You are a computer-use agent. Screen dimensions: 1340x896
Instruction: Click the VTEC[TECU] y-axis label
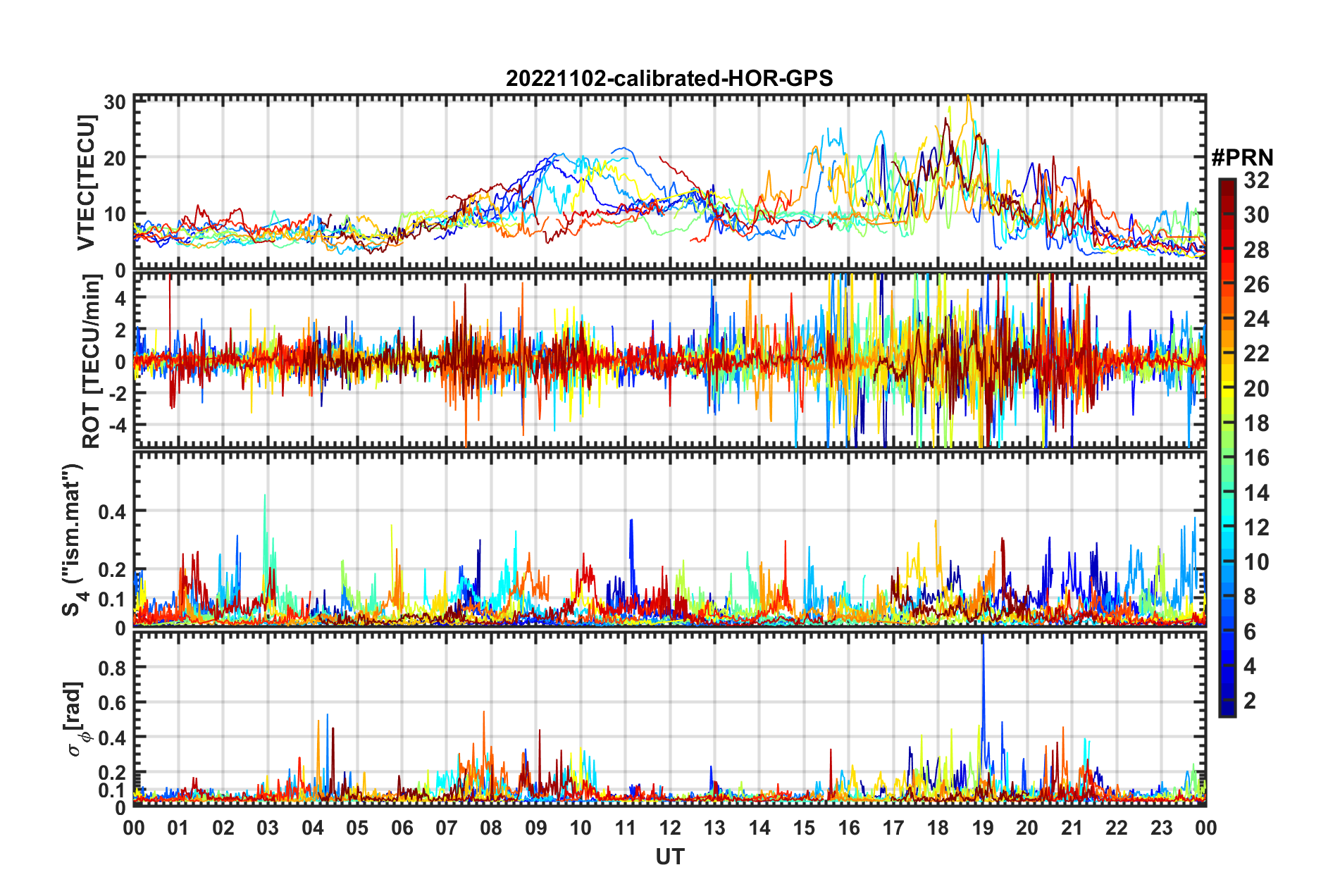86,182
